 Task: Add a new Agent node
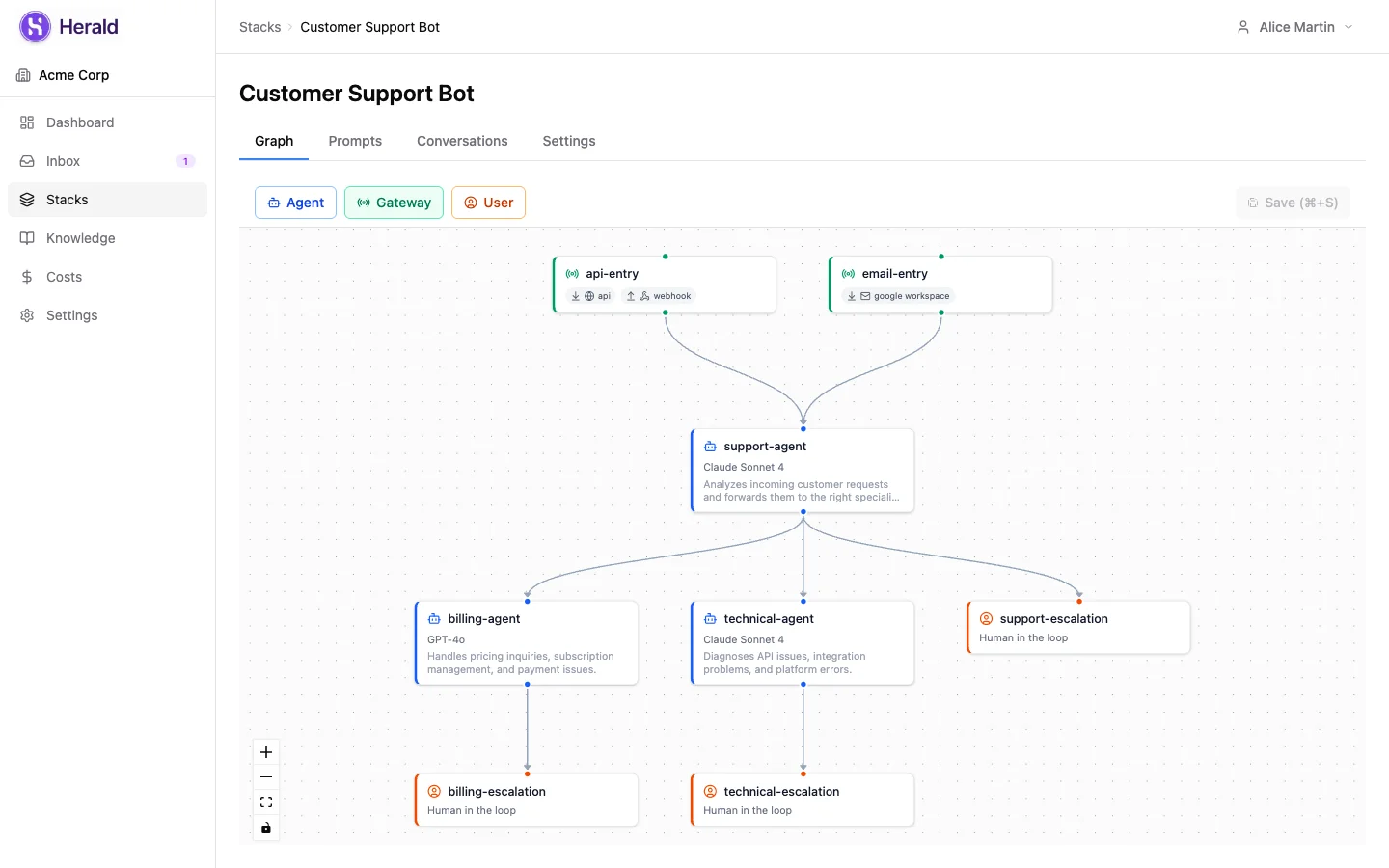(295, 203)
